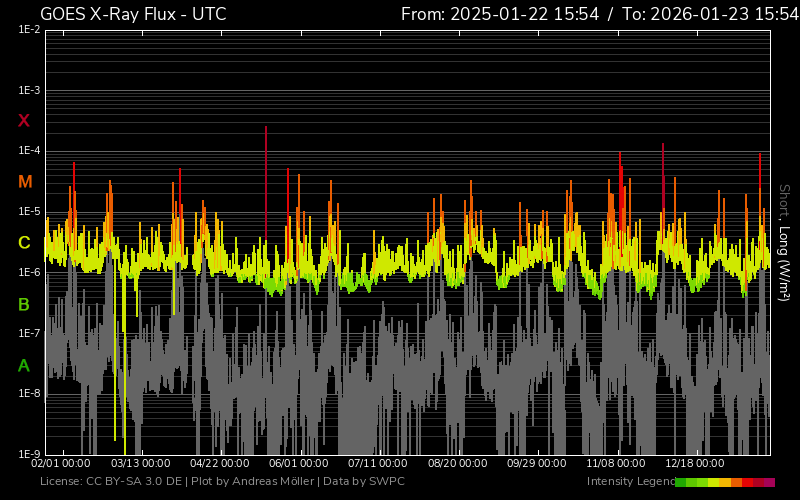Click the green end of intensity legend bar

pyautogui.click(x=681, y=482)
